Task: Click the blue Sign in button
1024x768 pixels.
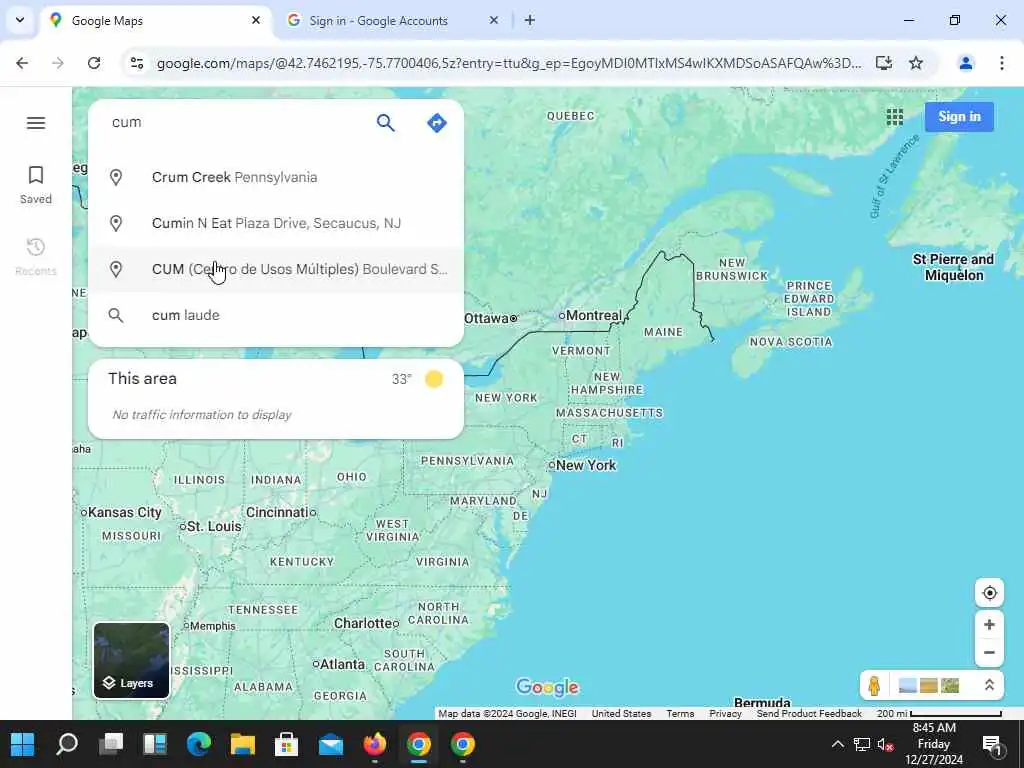Action: [x=959, y=117]
